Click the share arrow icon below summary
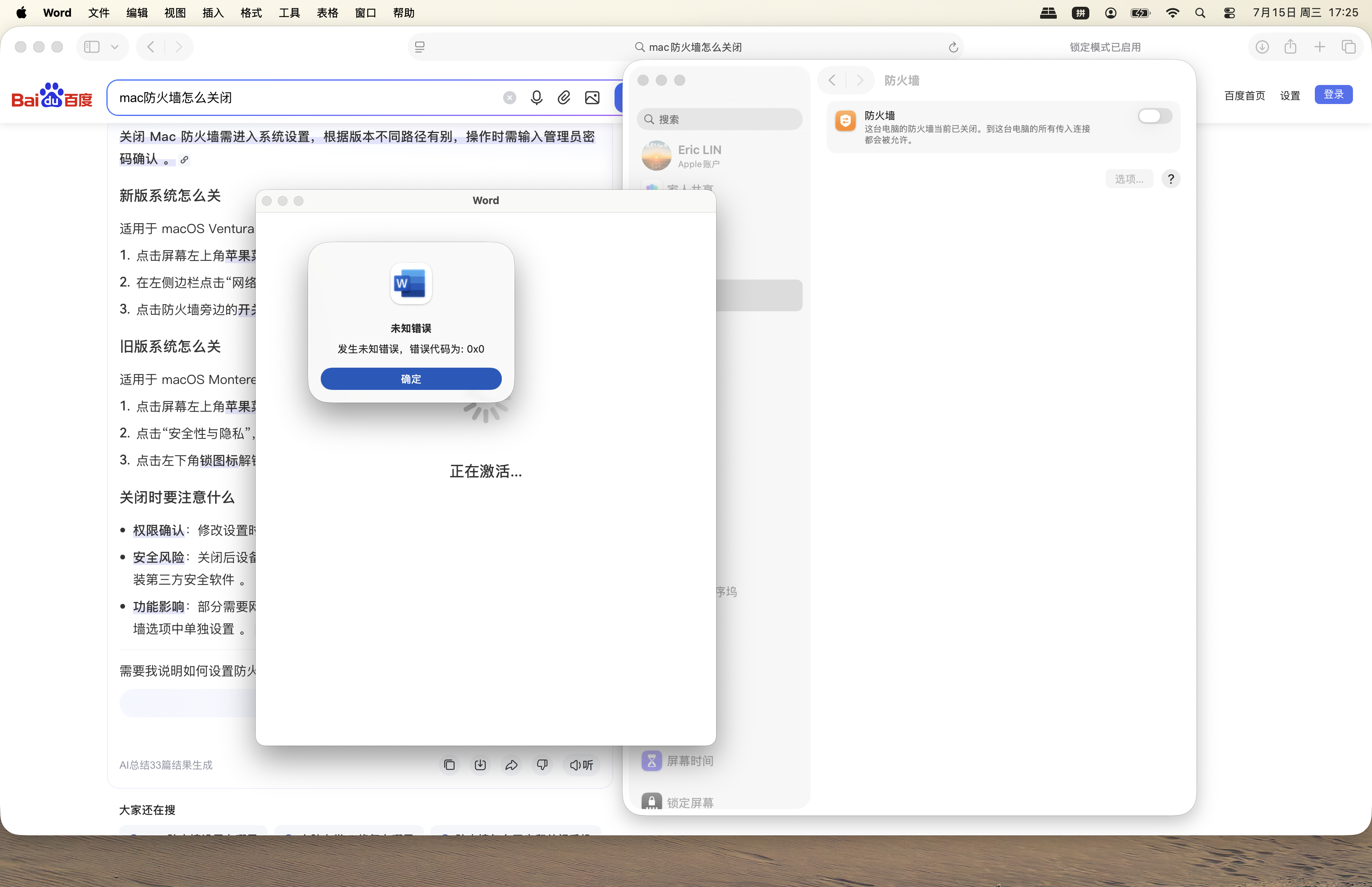 (x=511, y=765)
